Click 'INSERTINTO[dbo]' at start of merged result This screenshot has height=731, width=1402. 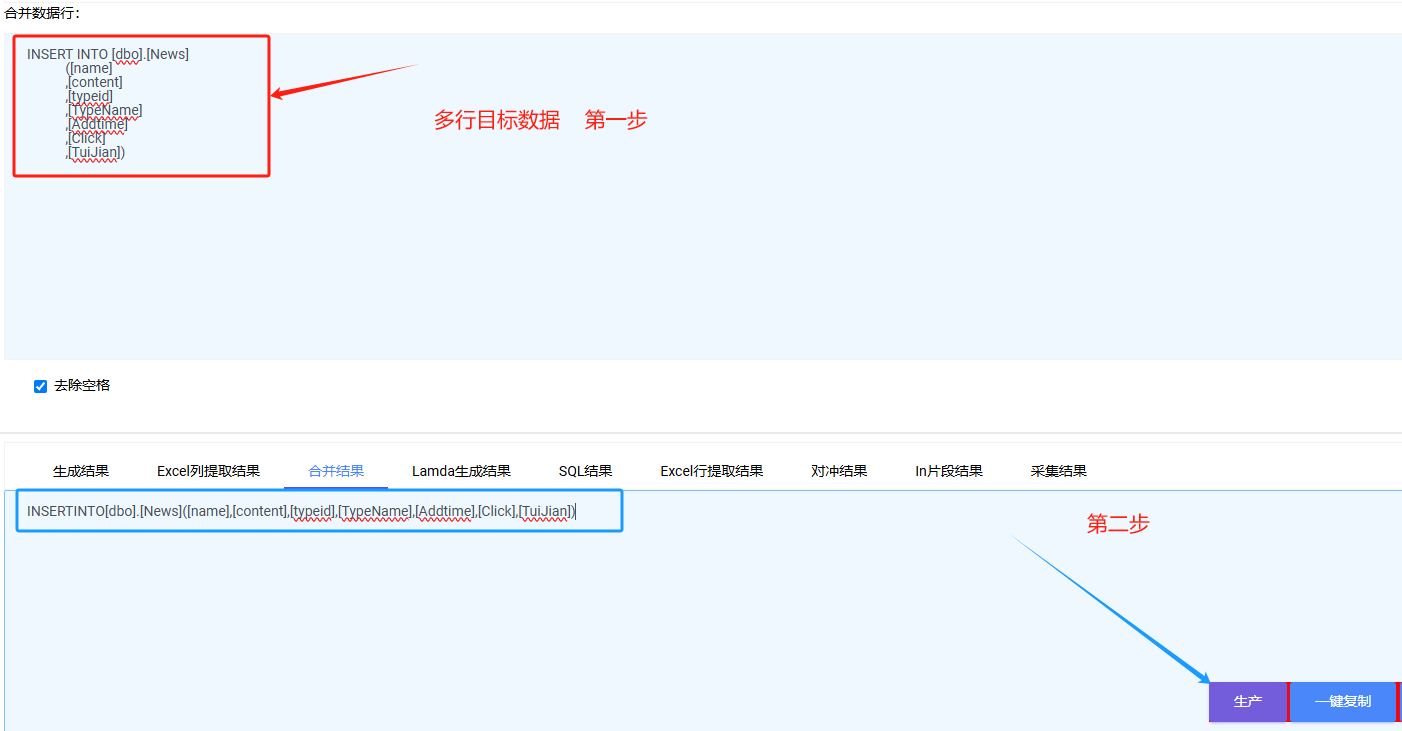(x=80, y=511)
